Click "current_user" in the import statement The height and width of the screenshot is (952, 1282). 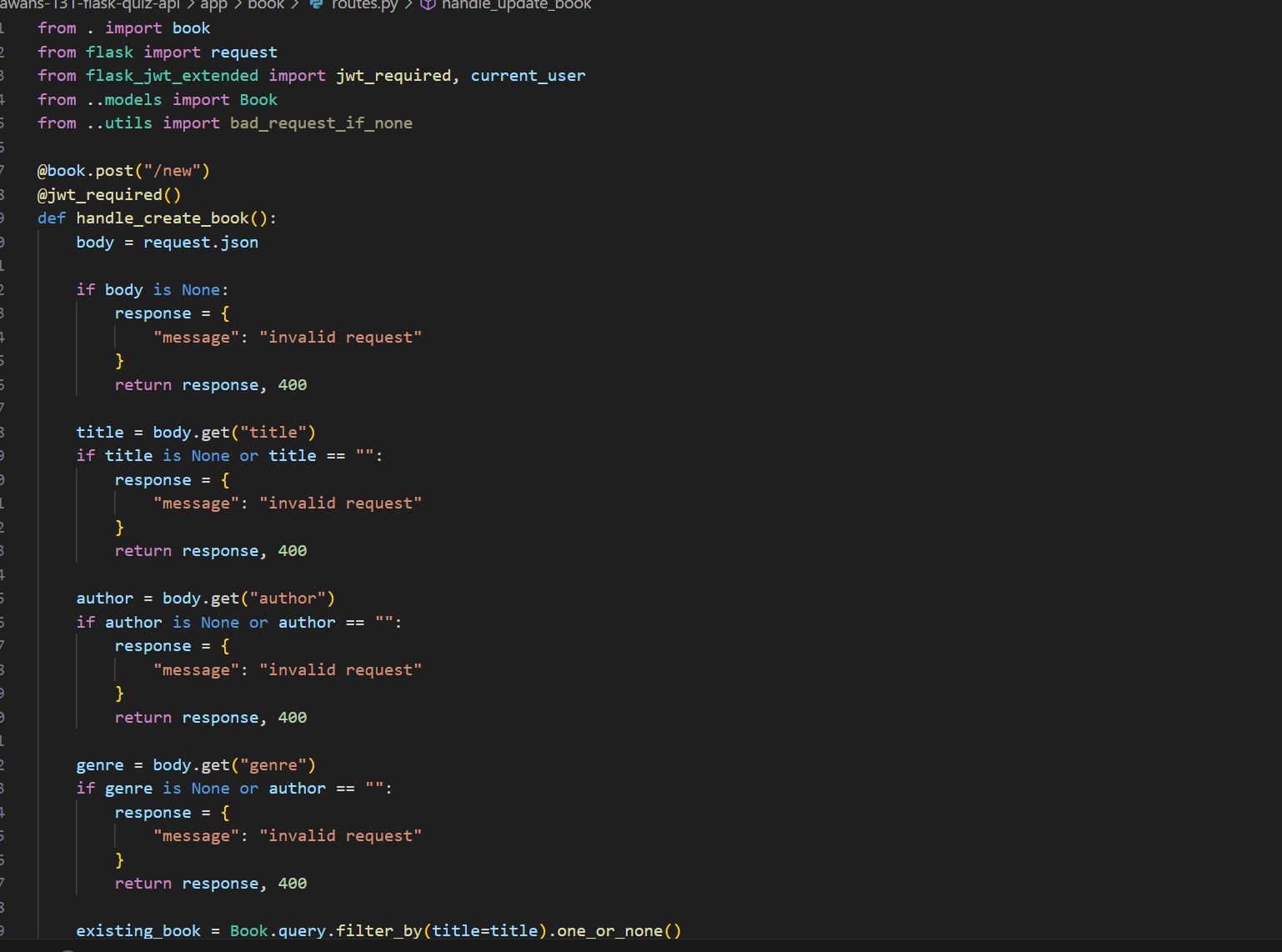click(x=528, y=75)
